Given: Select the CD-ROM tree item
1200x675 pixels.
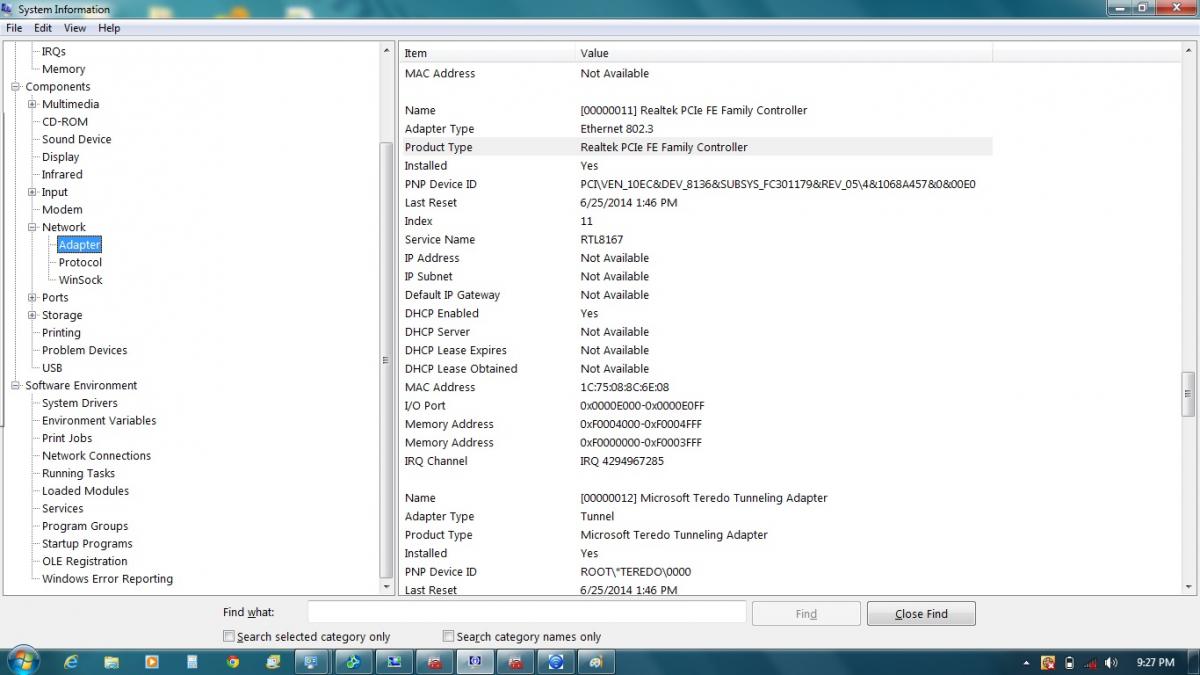Looking at the screenshot, I should [x=65, y=122].
